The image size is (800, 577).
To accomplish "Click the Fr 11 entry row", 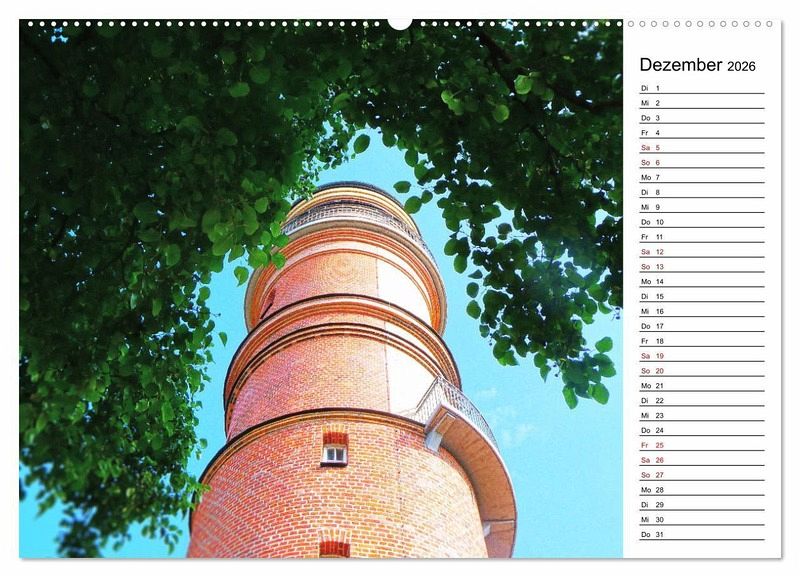I will tap(701, 237).
